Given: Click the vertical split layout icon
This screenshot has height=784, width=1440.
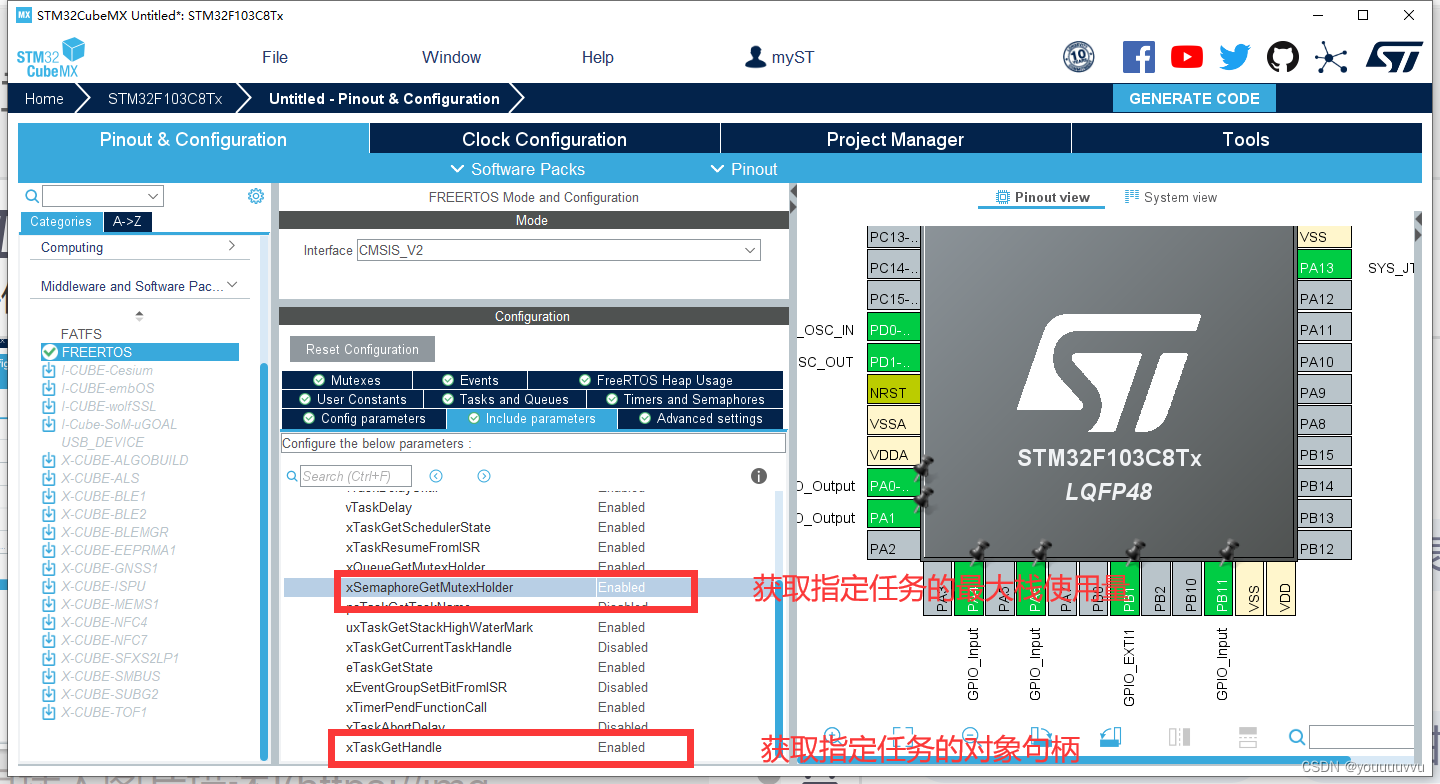Looking at the screenshot, I should [1179, 737].
